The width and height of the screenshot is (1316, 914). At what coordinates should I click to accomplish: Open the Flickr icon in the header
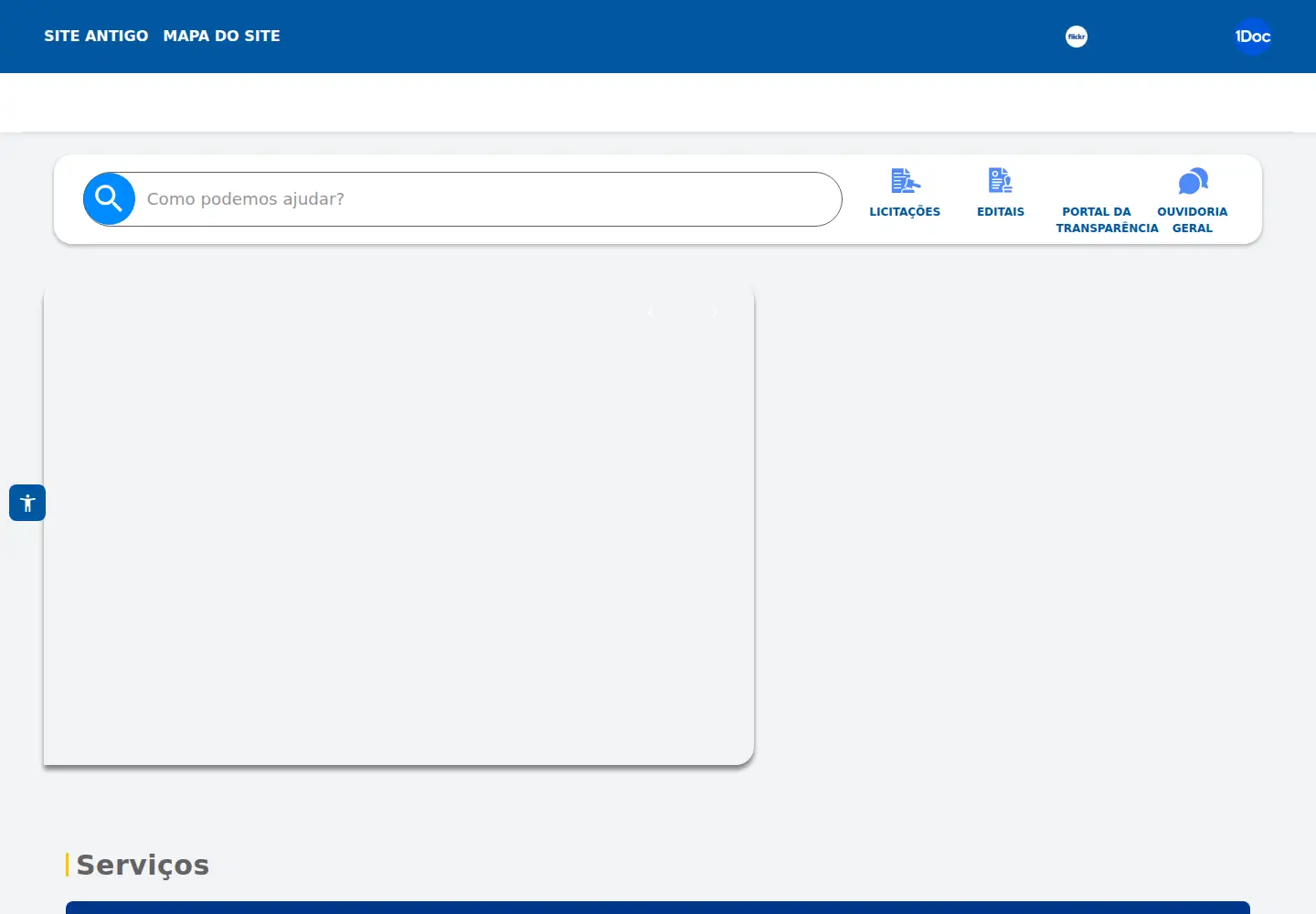[x=1077, y=37]
